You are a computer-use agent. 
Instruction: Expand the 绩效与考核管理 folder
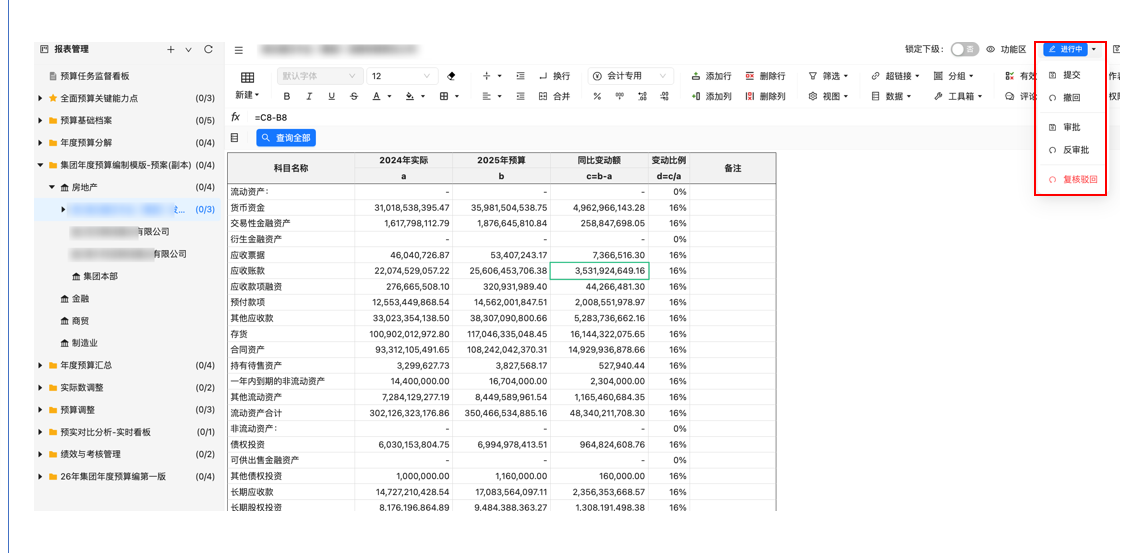pyautogui.click(x=40, y=455)
